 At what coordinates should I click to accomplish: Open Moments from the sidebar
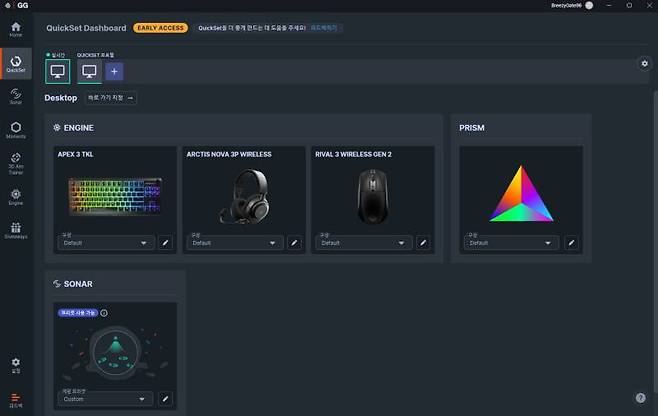[x=16, y=130]
